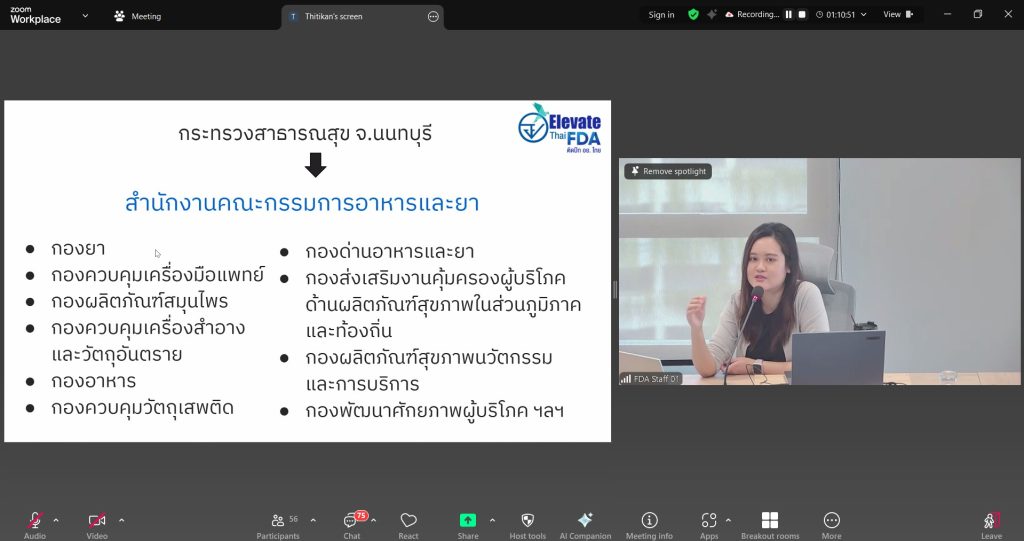Viewport: 1024px width, 541px height.
Task: Click the green Share screen button
Action: (x=468, y=520)
